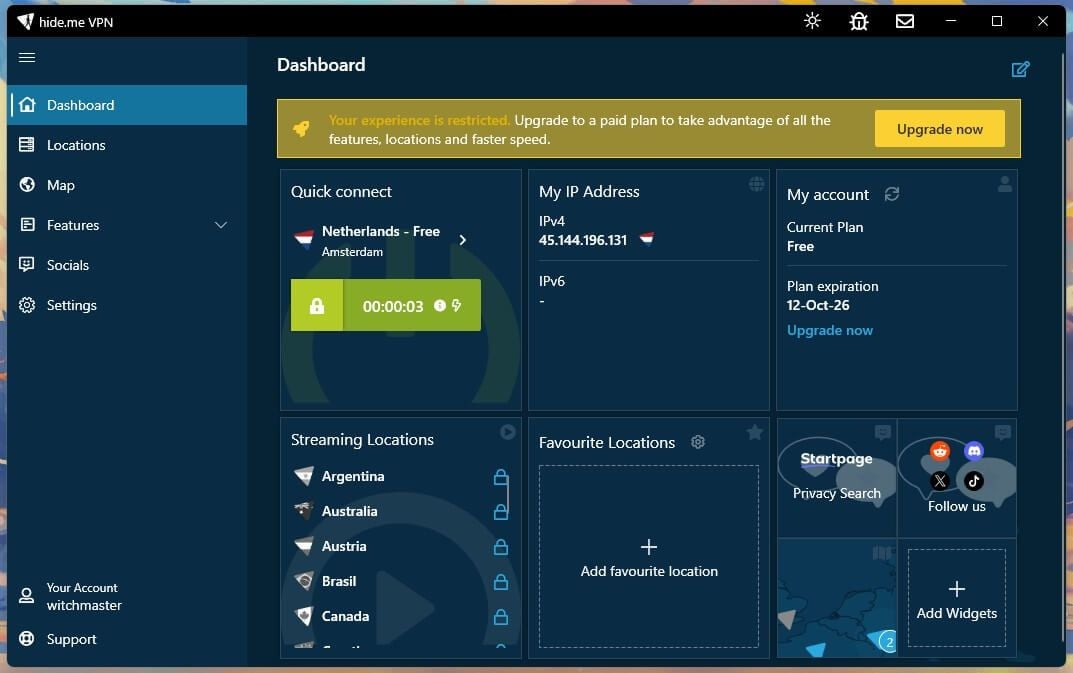Click the lock icon beside Argentina
Viewport: 1073px width, 673px height.
(x=501, y=477)
